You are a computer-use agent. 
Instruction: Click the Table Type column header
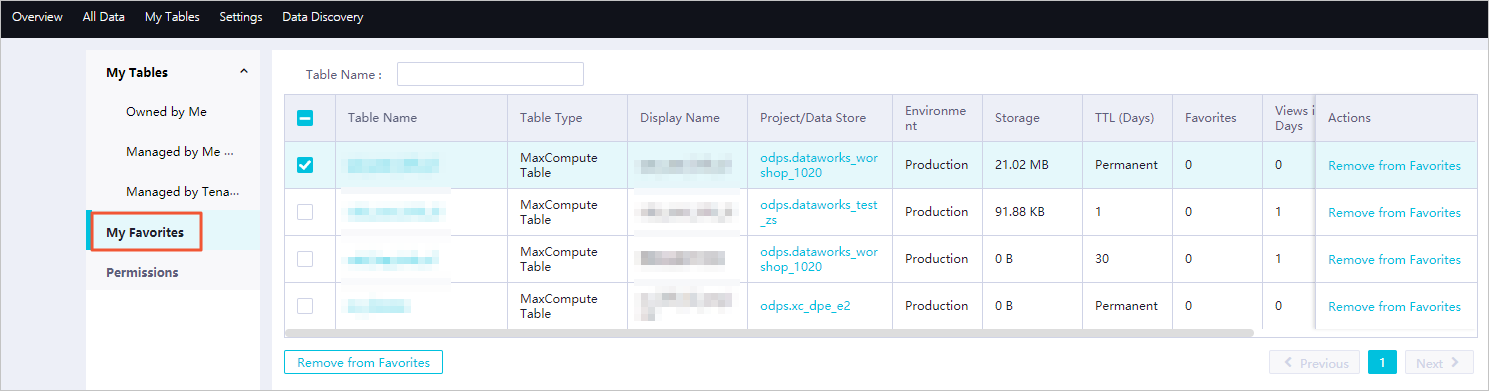[551, 118]
